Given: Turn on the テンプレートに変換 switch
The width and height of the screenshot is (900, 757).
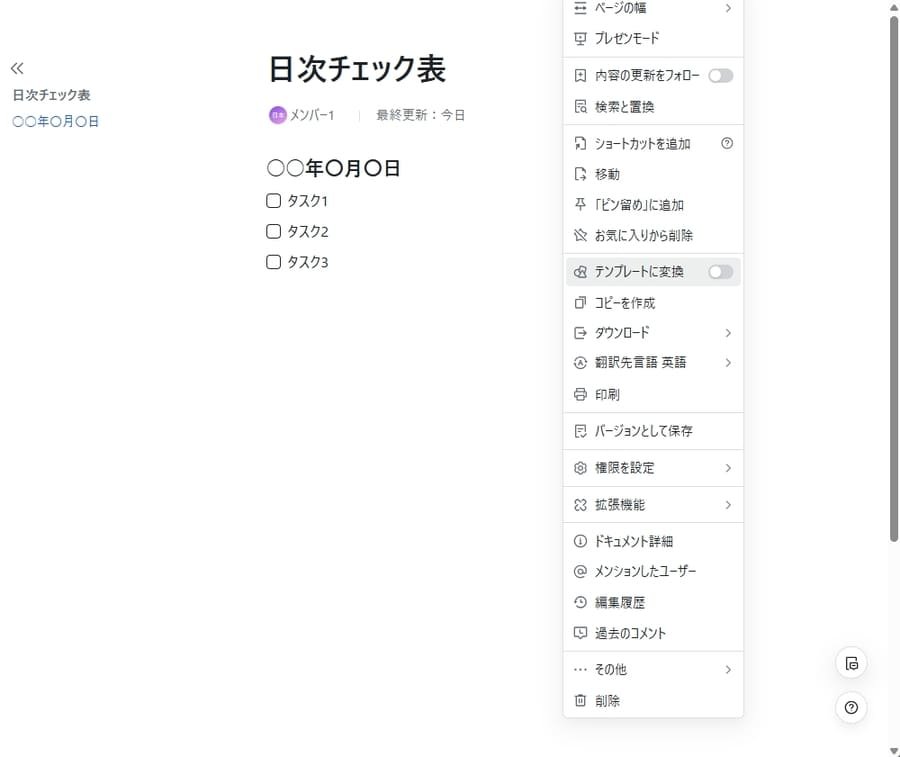Looking at the screenshot, I should pos(720,271).
